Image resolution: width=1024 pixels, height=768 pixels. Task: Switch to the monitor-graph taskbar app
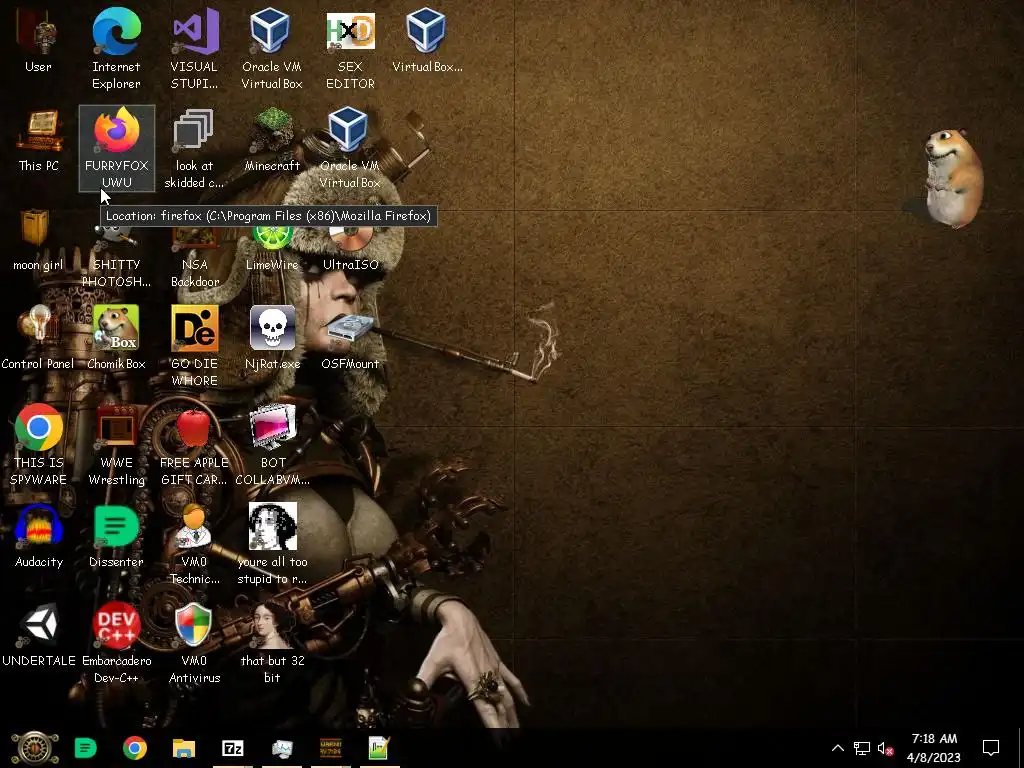point(282,748)
